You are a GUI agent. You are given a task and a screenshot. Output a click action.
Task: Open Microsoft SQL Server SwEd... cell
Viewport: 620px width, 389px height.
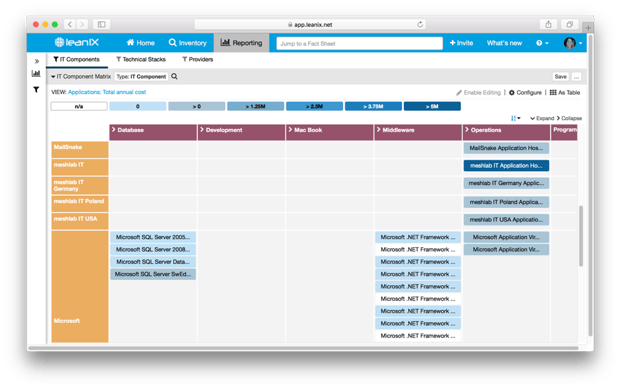pos(153,274)
